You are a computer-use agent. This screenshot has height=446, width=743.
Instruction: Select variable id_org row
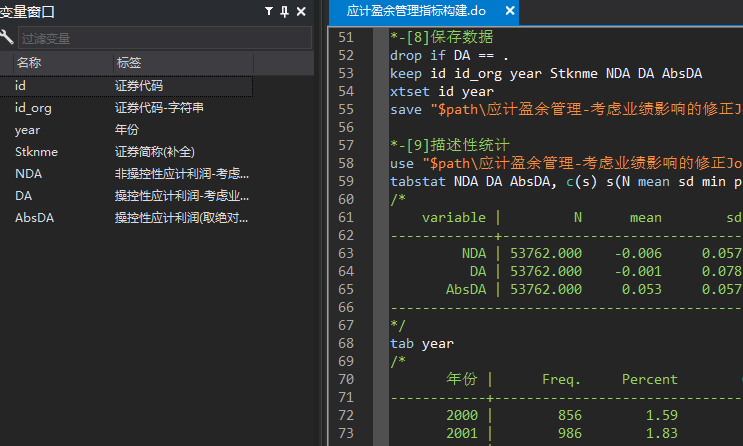point(126,108)
